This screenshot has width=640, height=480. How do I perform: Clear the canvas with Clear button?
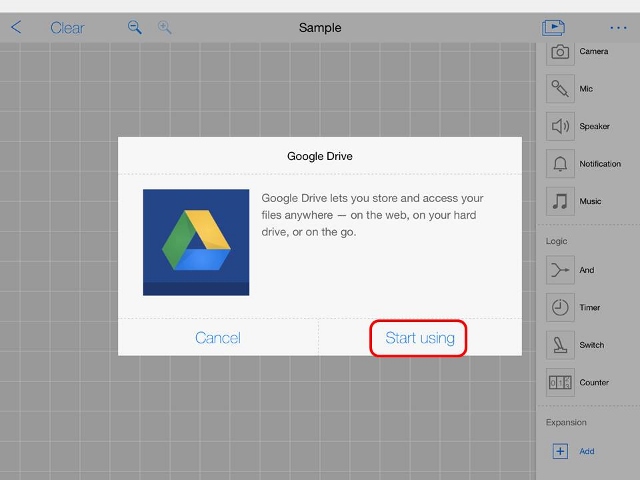coord(67,28)
